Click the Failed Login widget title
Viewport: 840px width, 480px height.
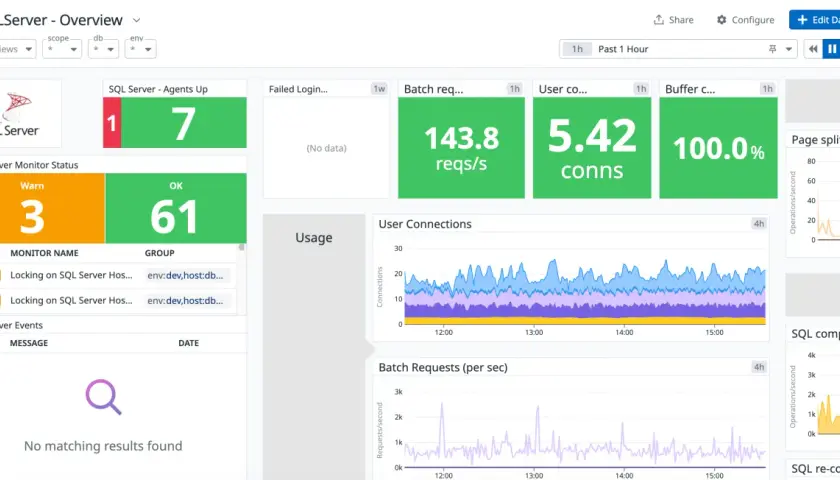[x=298, y=89]
